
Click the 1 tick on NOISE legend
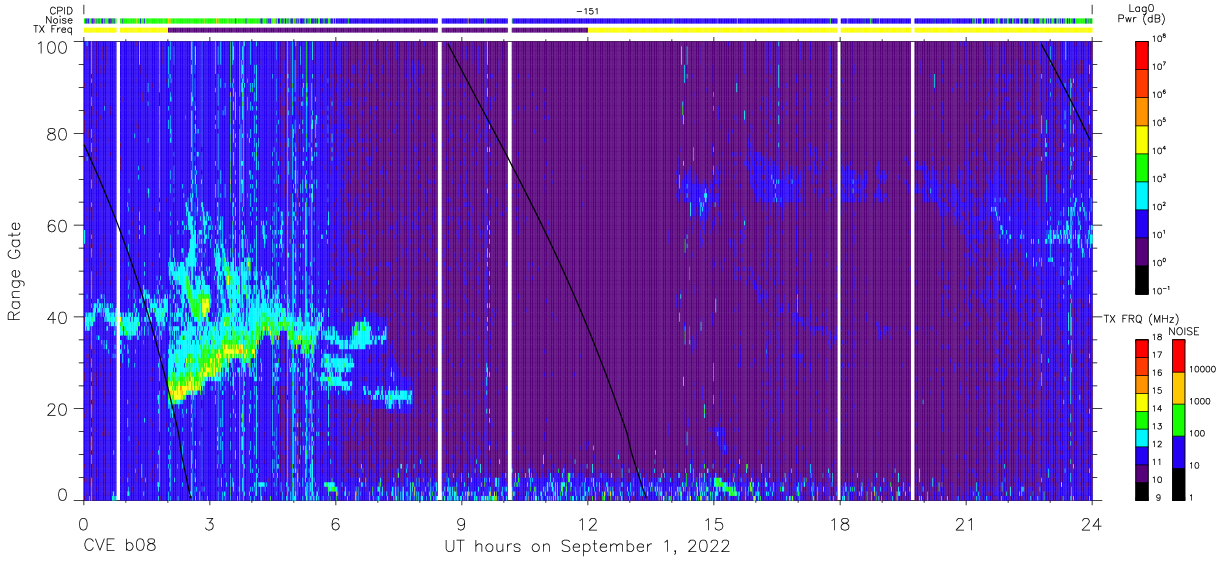point(1189,496)
